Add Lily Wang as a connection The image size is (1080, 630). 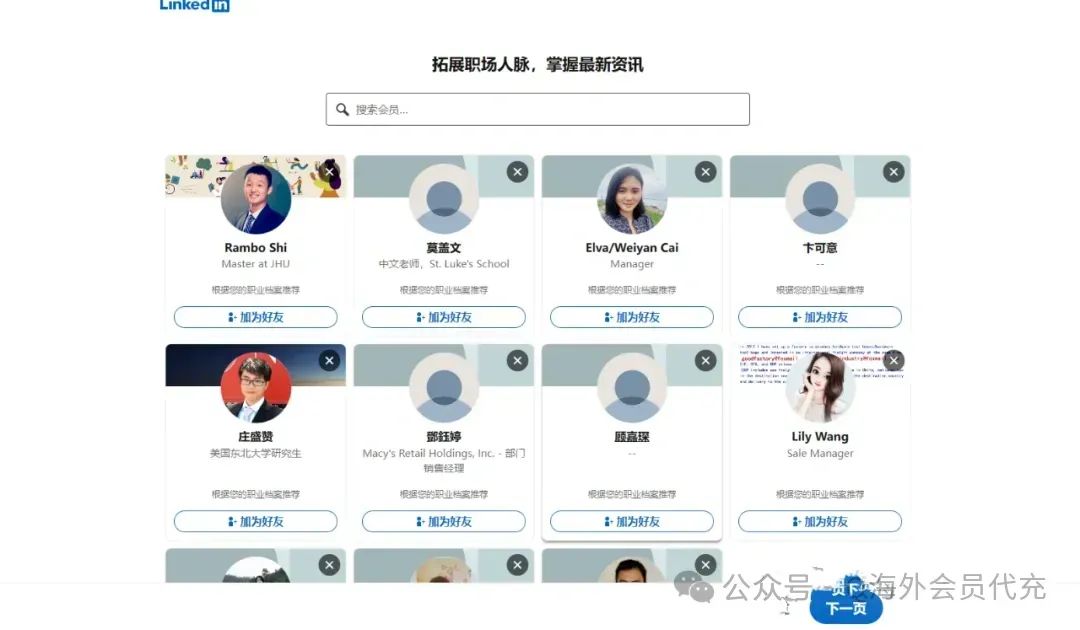820,521
